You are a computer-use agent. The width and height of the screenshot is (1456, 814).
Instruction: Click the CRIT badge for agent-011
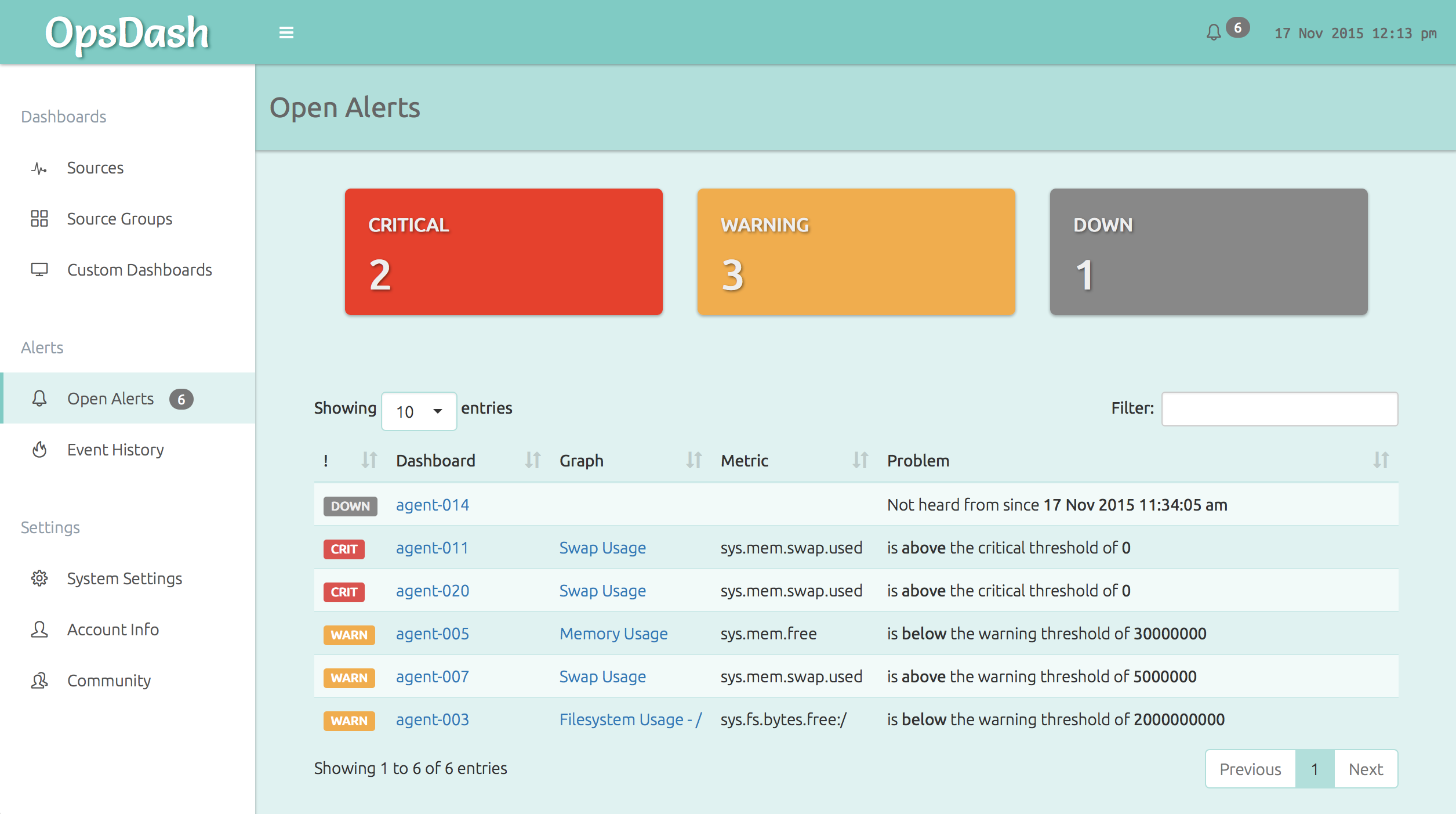coord(344,549)
